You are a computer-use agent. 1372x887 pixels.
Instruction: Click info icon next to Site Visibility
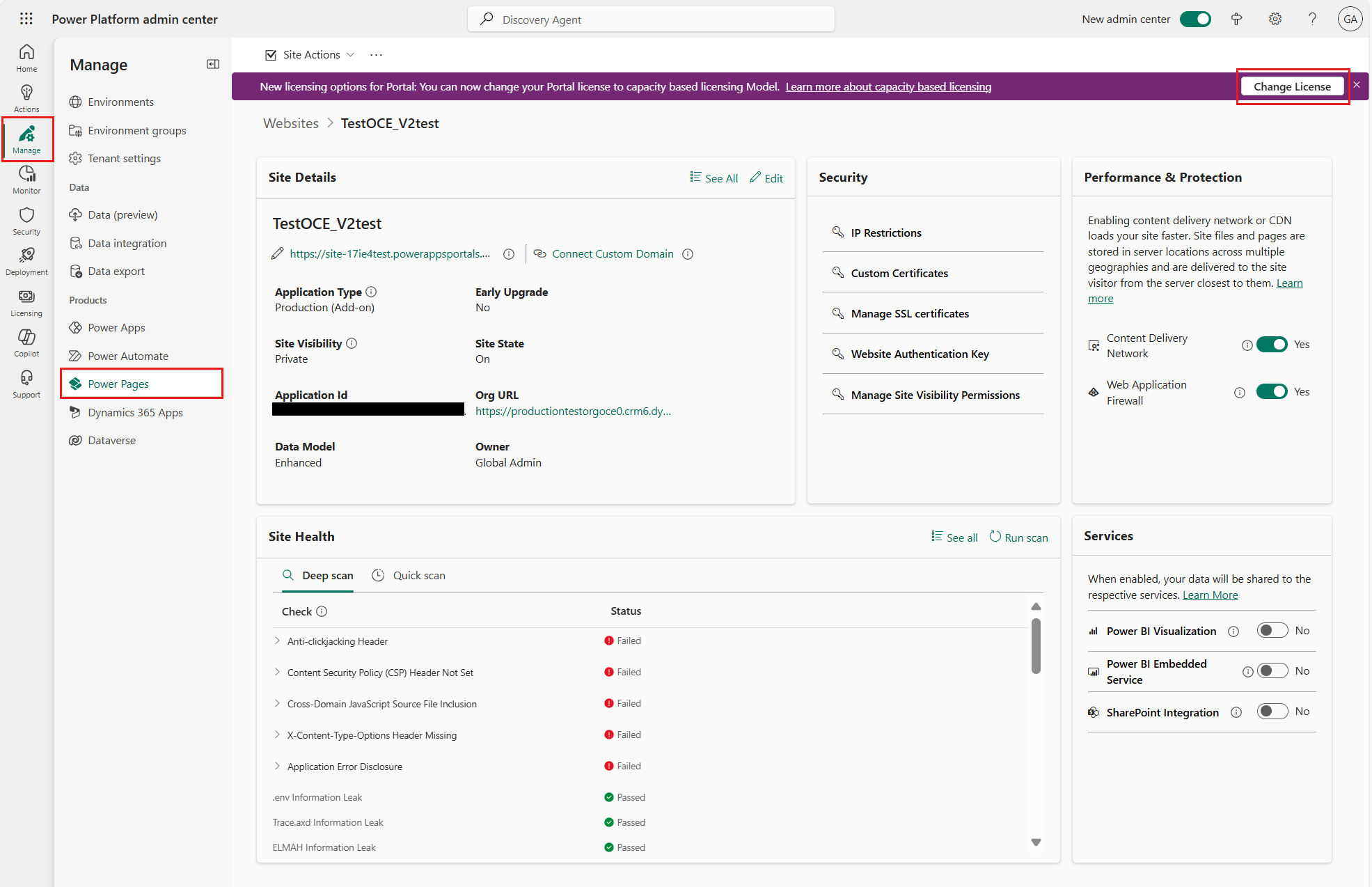(x=352, y=343)
